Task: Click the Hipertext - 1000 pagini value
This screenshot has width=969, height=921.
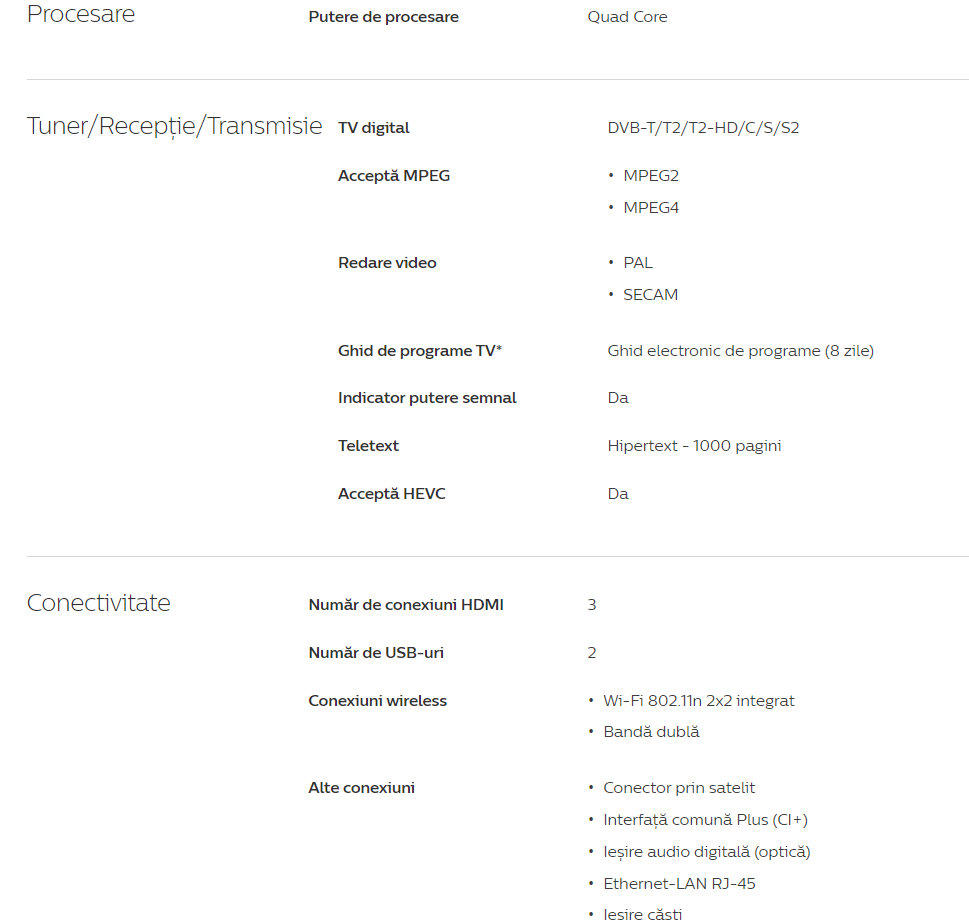Action: (x=694, y=446)
